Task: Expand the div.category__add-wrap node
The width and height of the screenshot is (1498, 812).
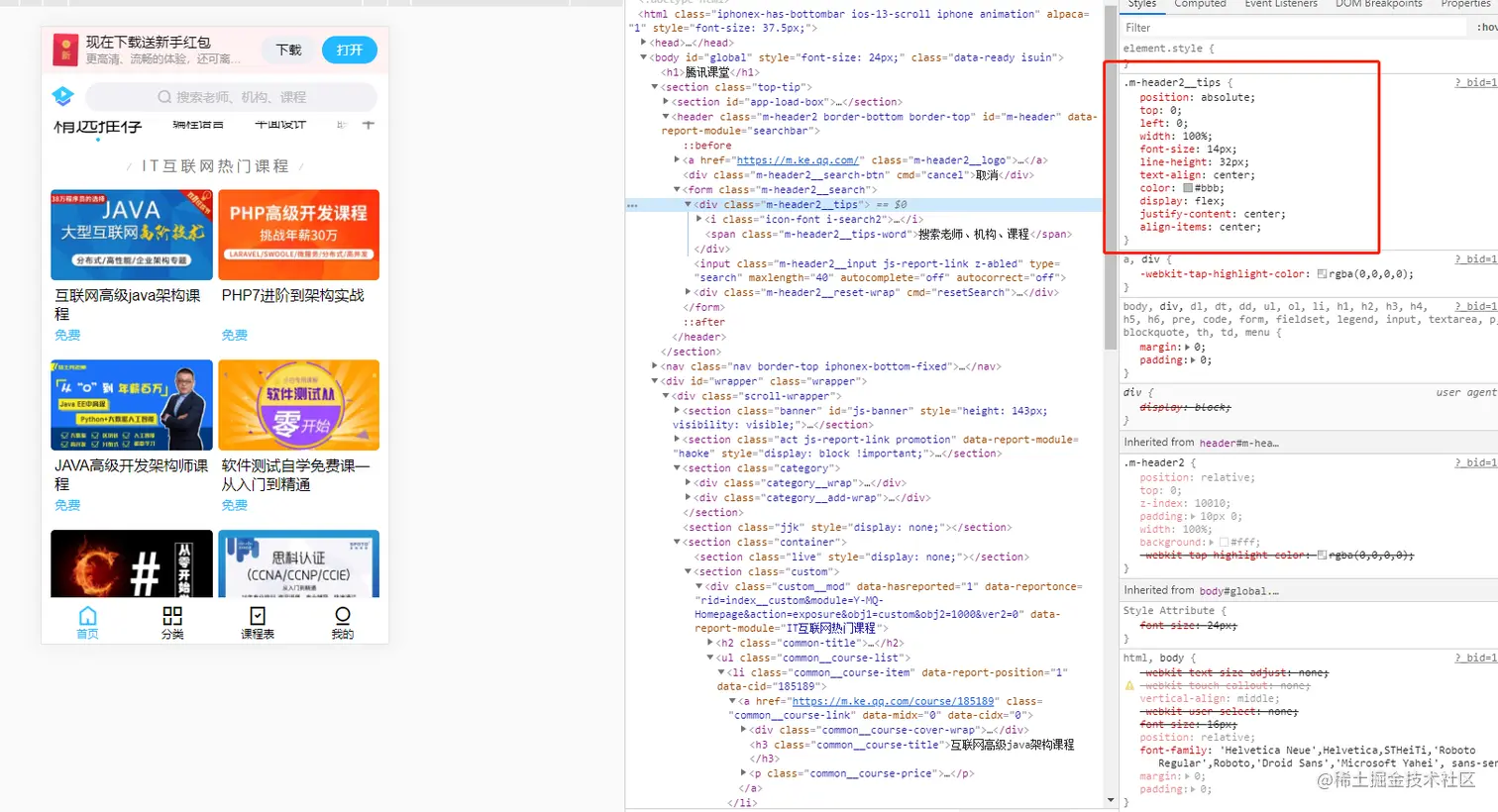Action: 689,498
